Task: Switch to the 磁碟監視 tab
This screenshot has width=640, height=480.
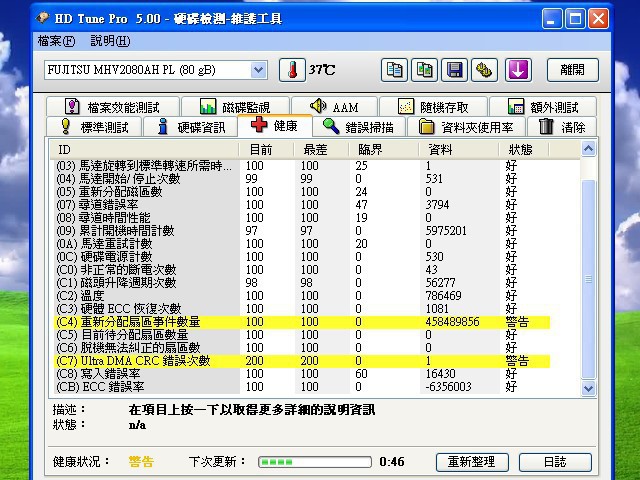Action: 236,107
